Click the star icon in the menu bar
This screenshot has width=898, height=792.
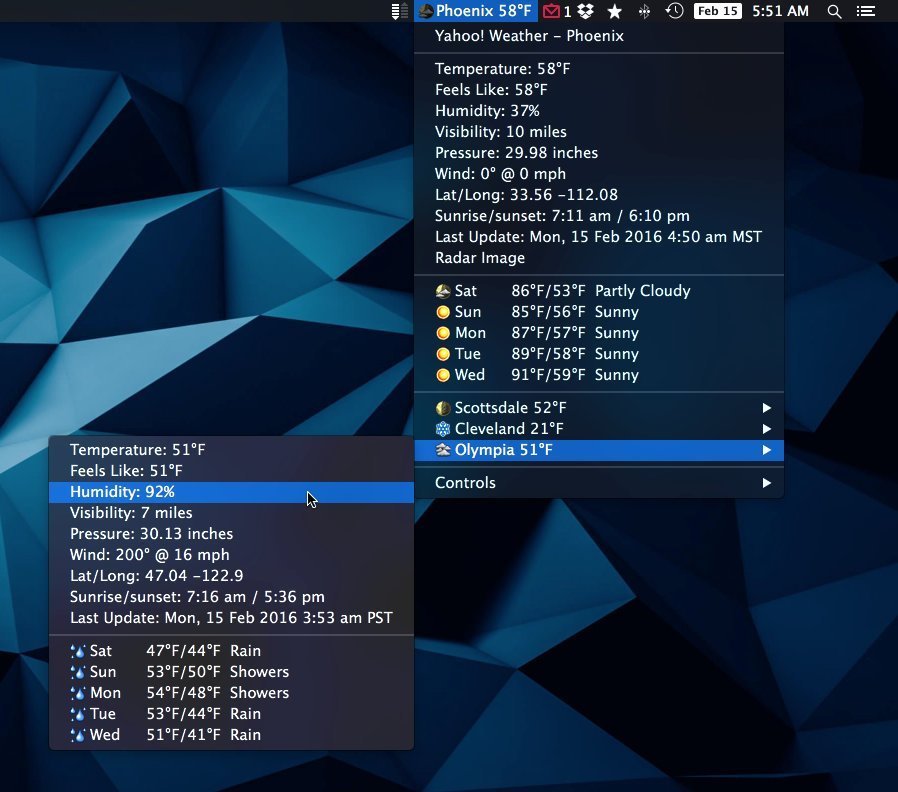(x=615, y=11)
